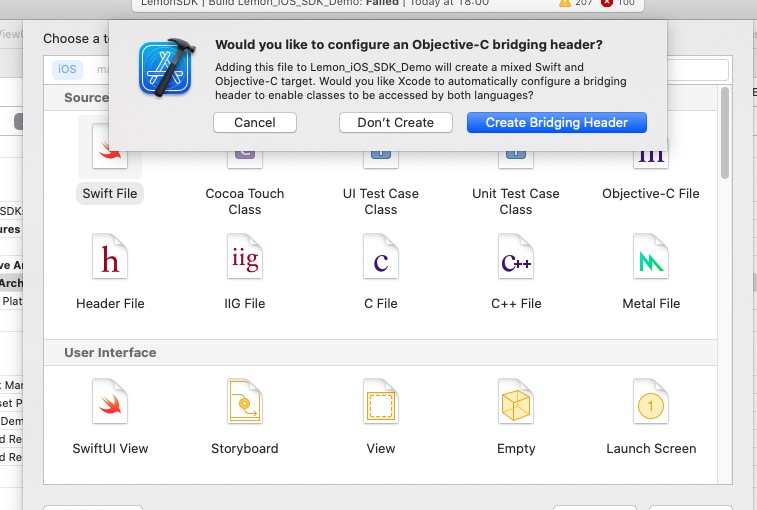The image size is (757, 510).
Task: Switch to the iOS platform tab
Action: coord(67,70)
